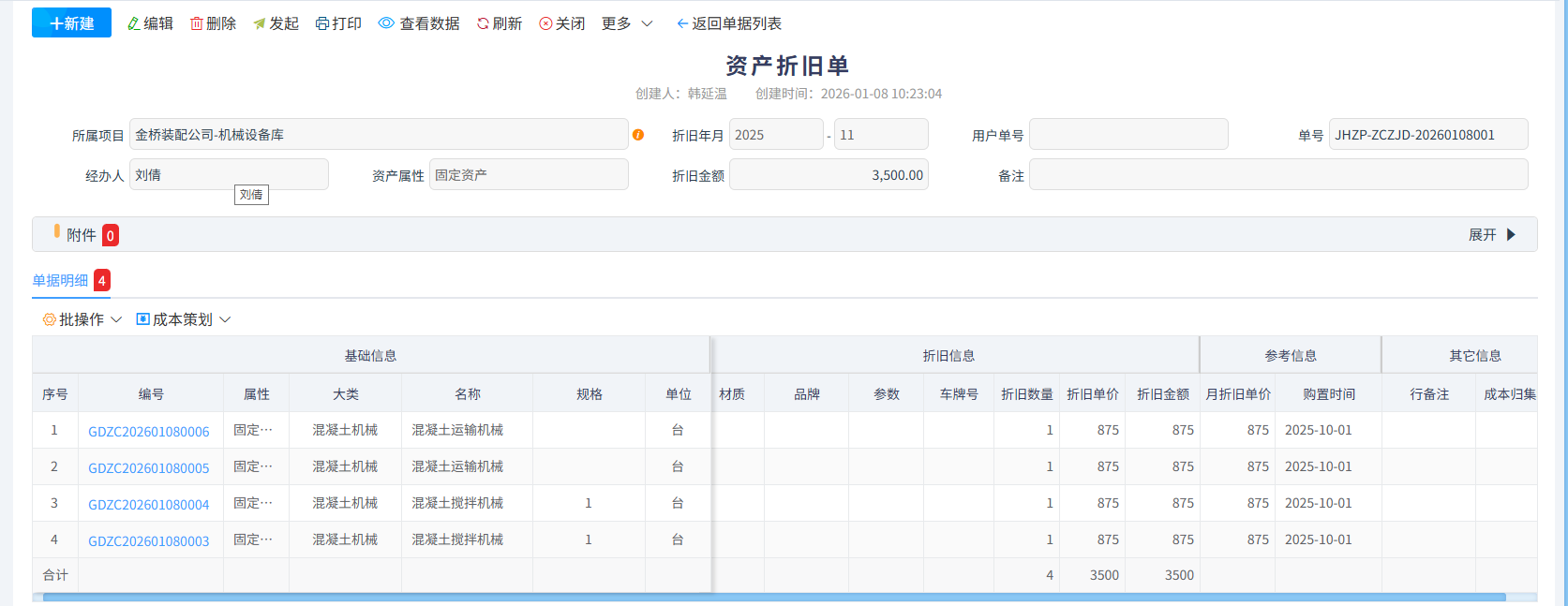Open asset link GDZC202601080006

149,432
